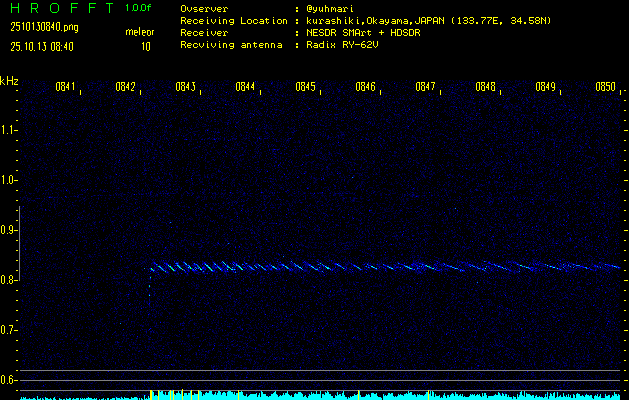The image size is (629, 400).
Task: Select the 0847 time marker
Action: pos(425,87)
